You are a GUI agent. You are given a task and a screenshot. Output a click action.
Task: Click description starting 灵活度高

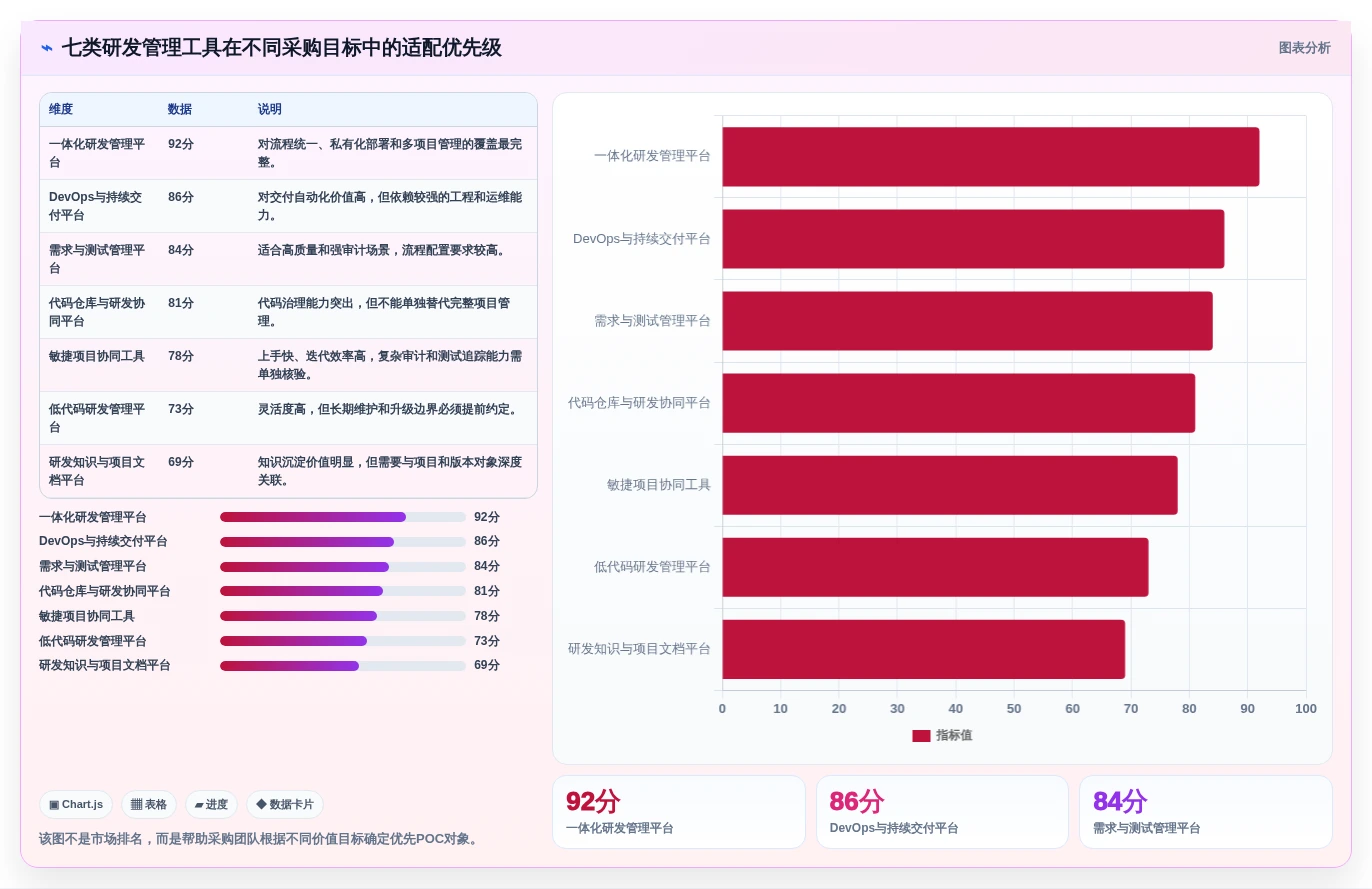point(390,409)
